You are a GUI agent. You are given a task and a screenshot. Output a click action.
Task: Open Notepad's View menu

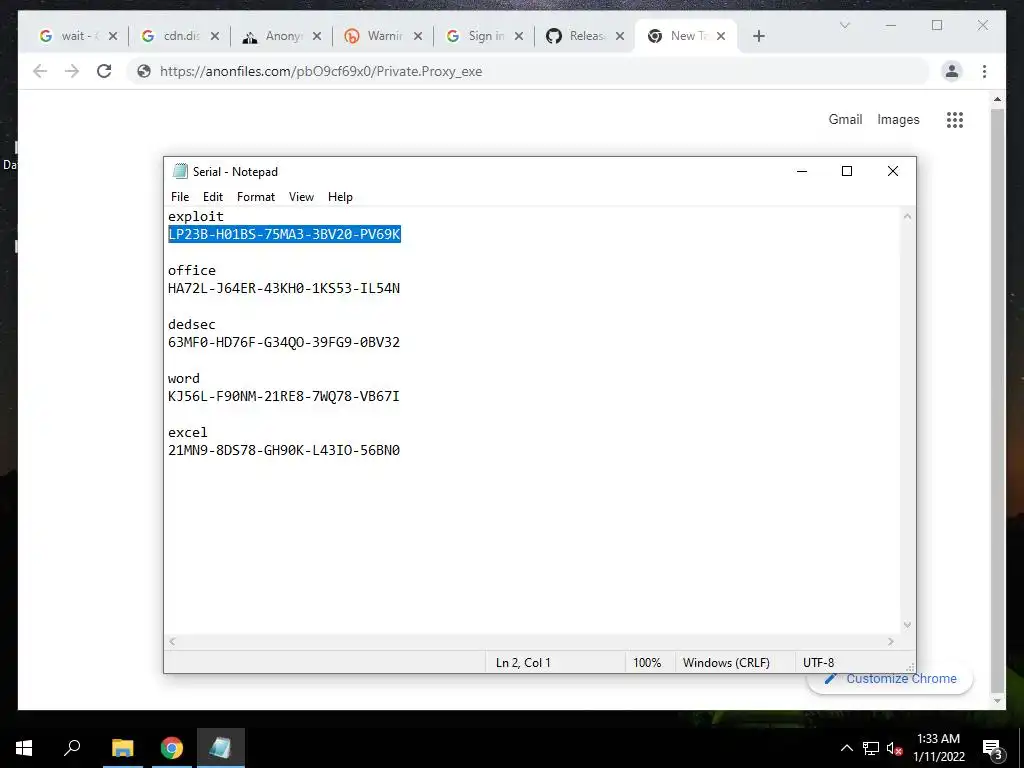click(301, 197)
